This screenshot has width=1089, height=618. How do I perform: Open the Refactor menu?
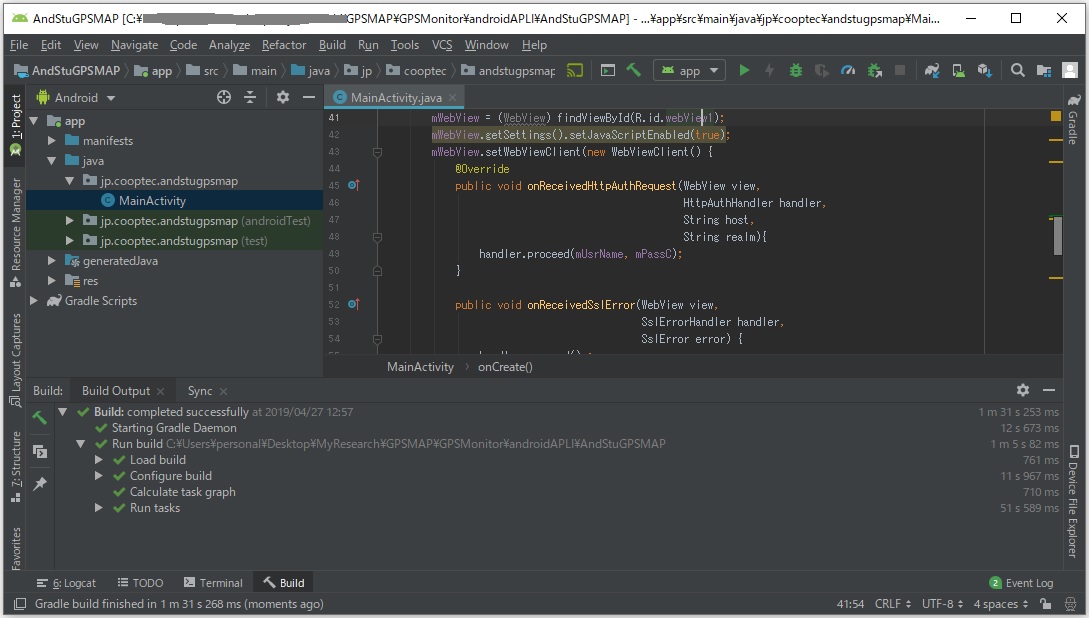[284, 45]
